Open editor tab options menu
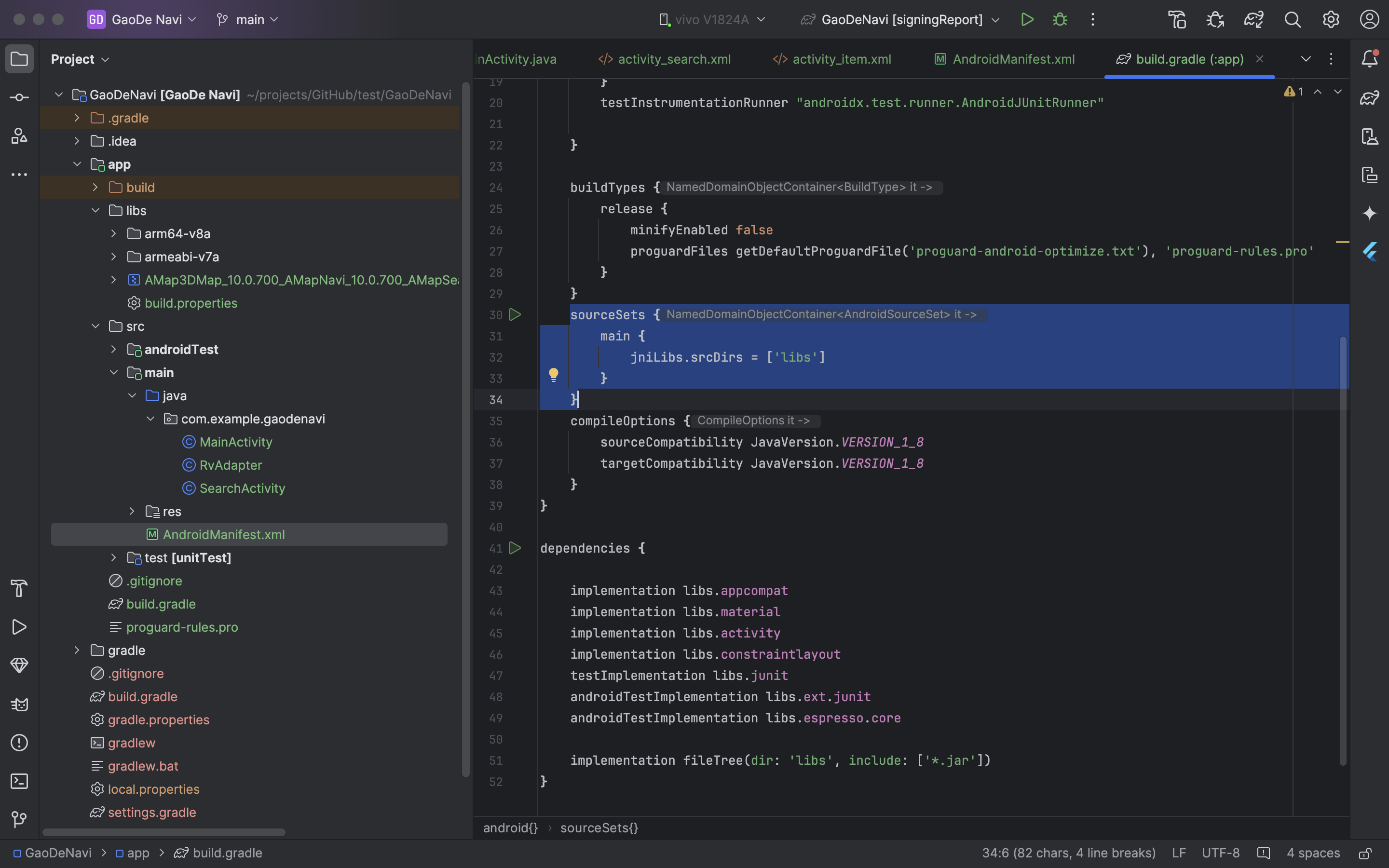This screenshot has width=1389, height=868. [x=1331, y=59]
